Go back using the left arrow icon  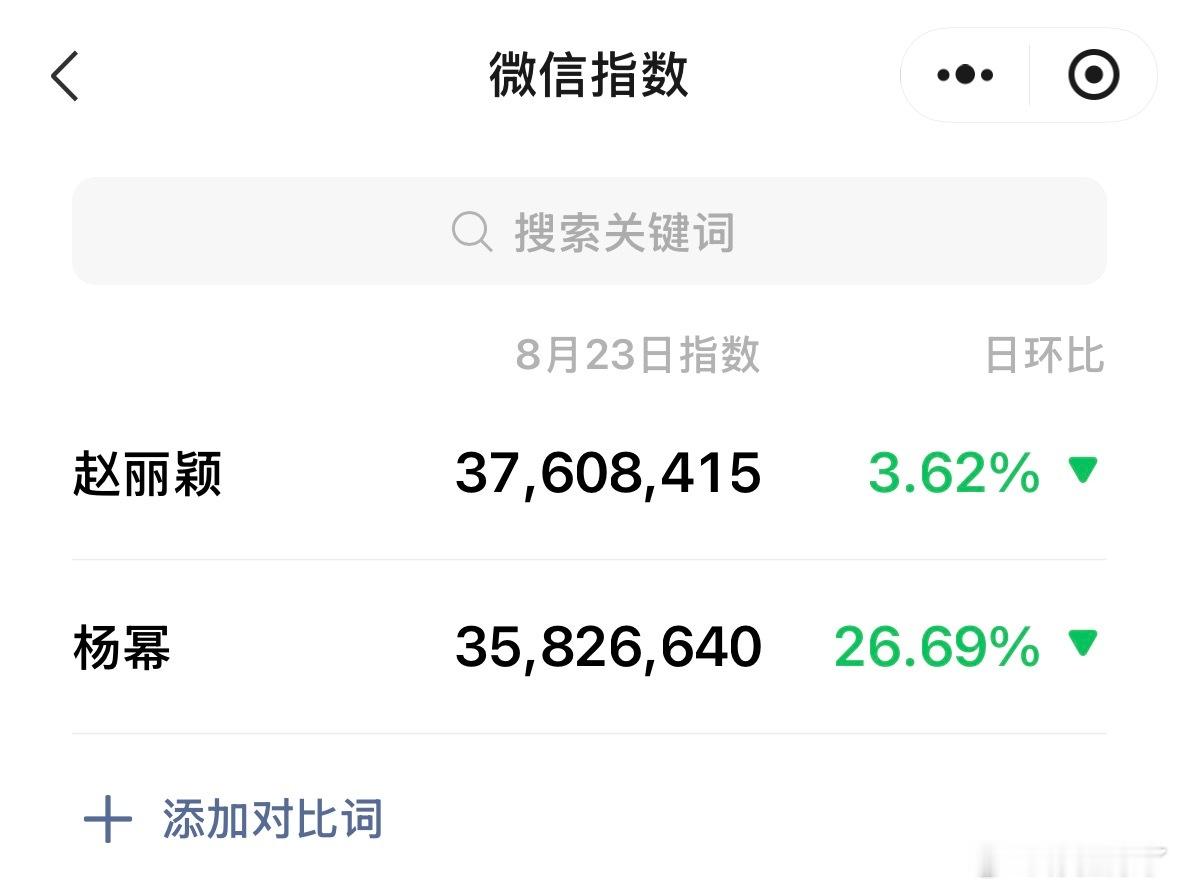65,76
